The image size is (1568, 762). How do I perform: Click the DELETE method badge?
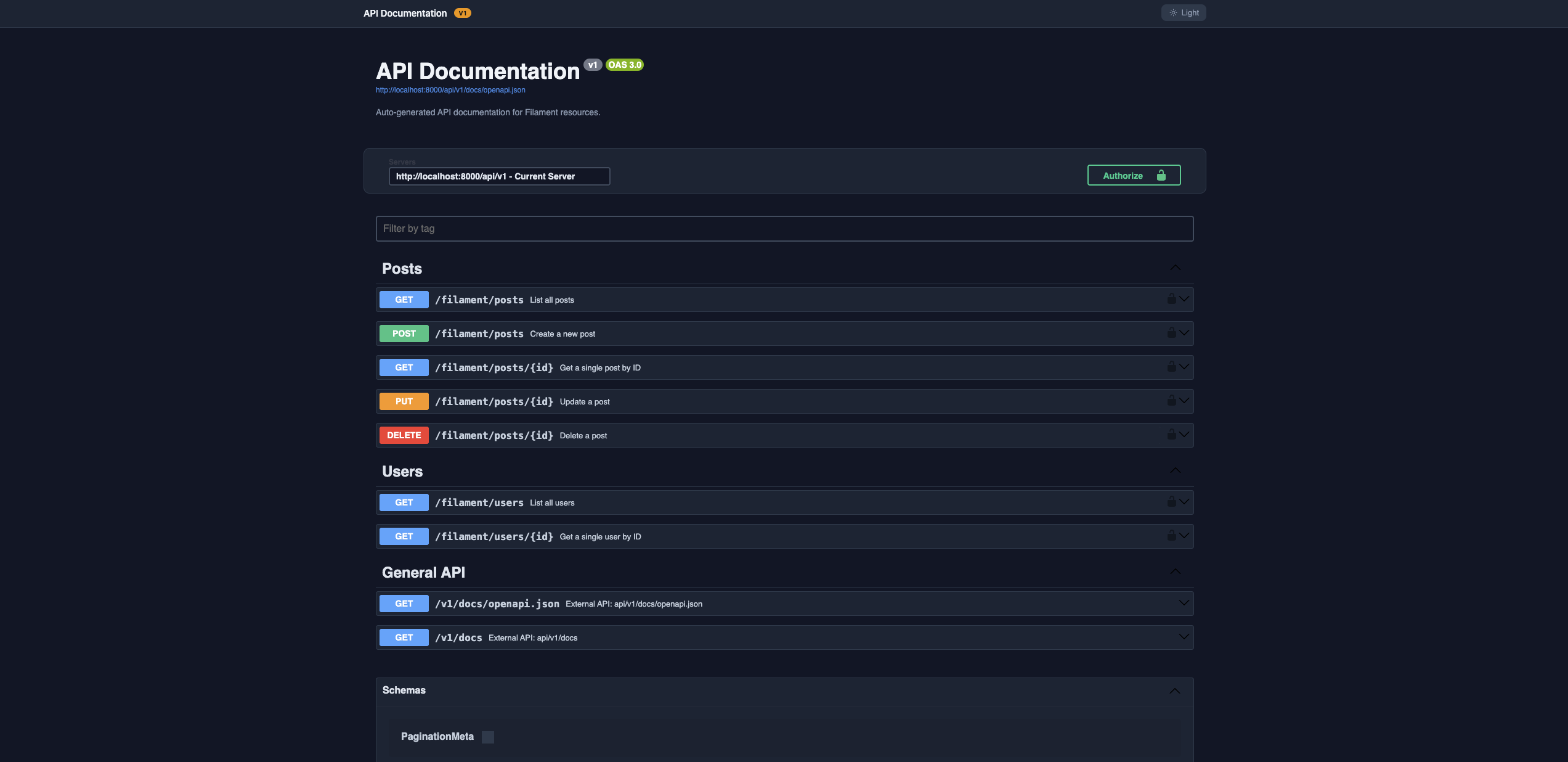[x=404, y=435]
